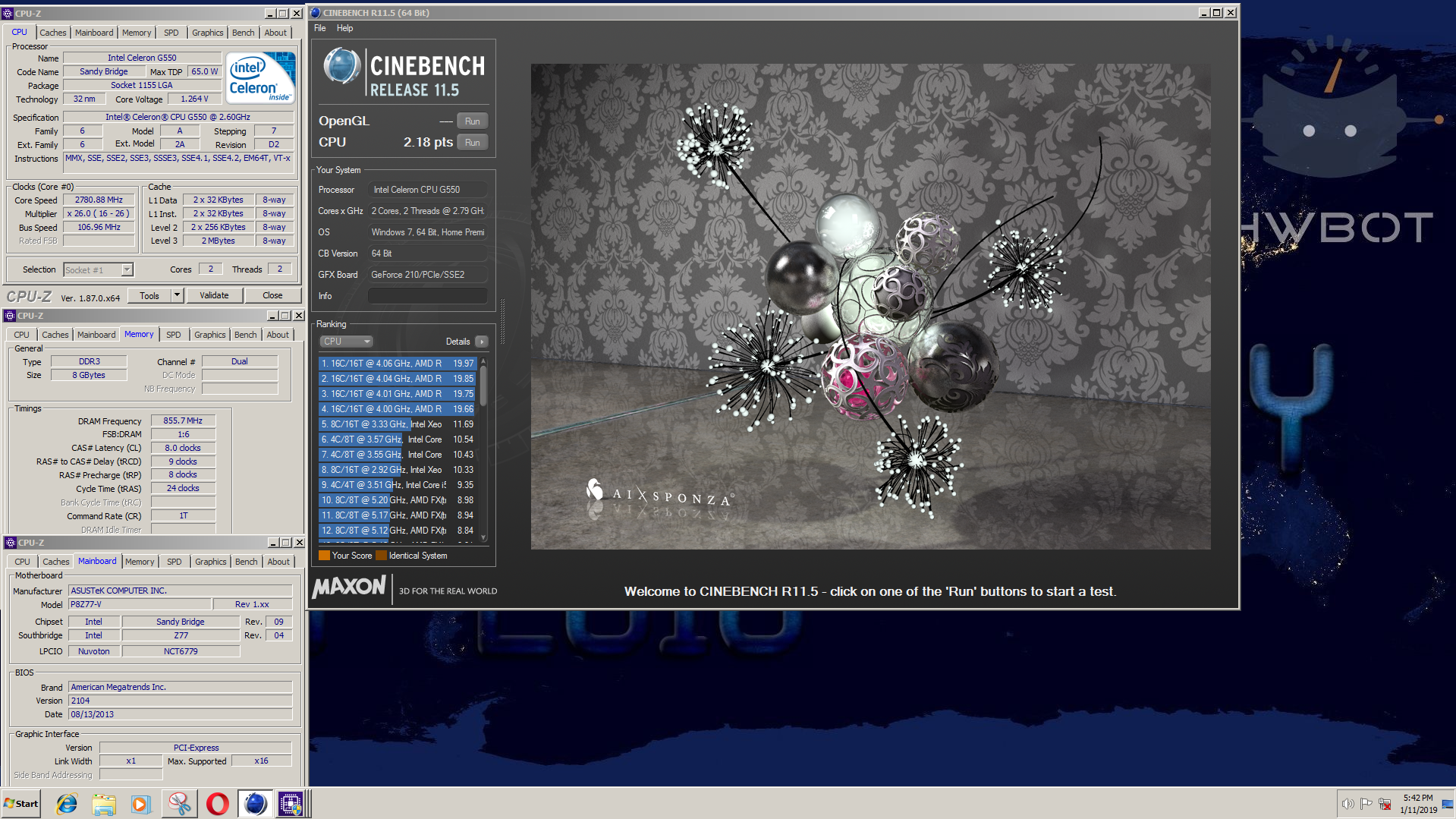Click the Intel Celeron inside logo
The width and height of the screenshot is (1456, 819).
click(260, 78)
